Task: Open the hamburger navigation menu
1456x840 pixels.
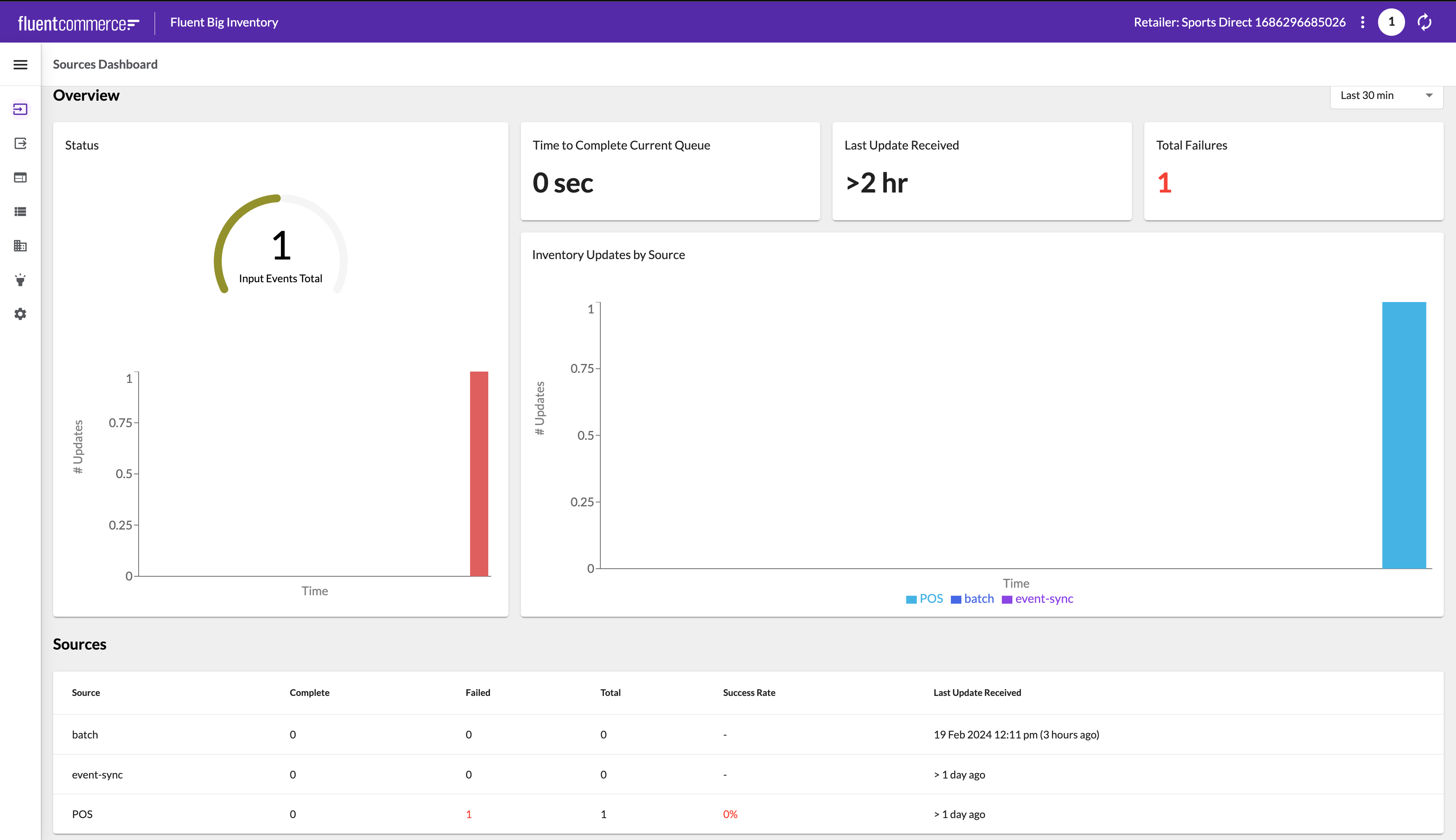Action: coord(20,64)
